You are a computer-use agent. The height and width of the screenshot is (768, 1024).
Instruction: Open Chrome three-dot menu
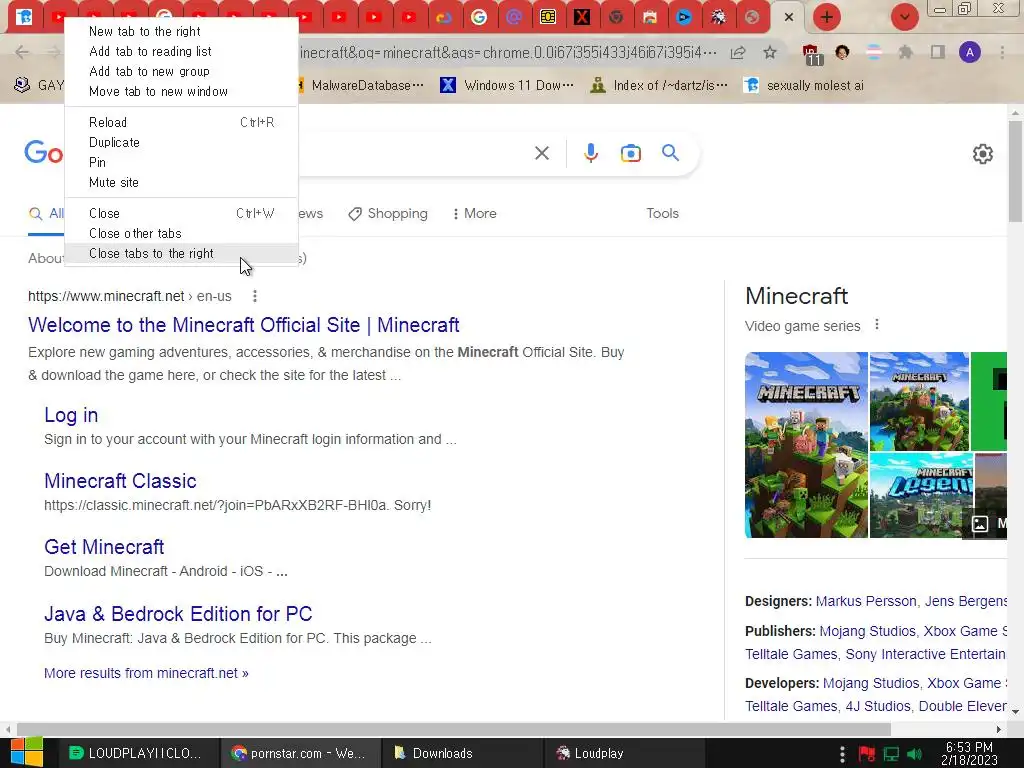pos(1002,52)
